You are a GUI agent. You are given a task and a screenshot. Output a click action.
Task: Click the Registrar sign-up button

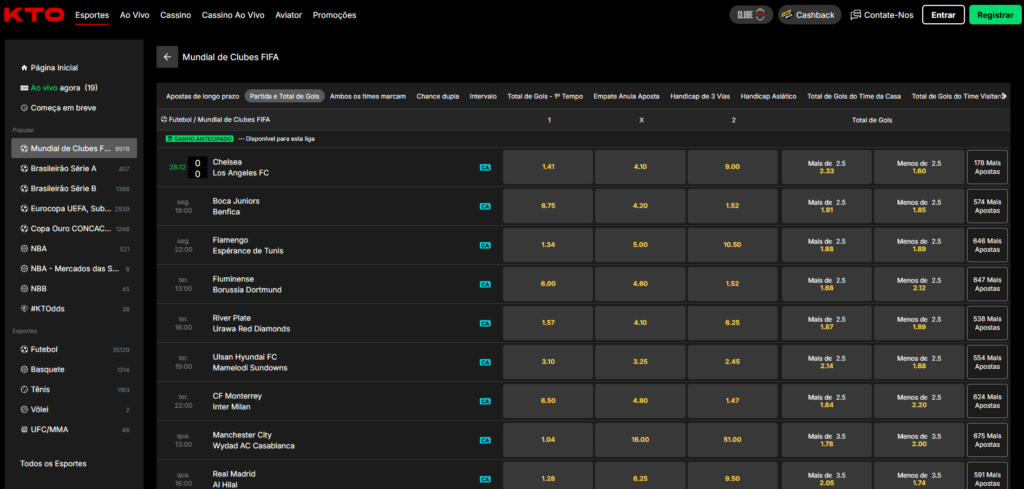click(995, 15)
